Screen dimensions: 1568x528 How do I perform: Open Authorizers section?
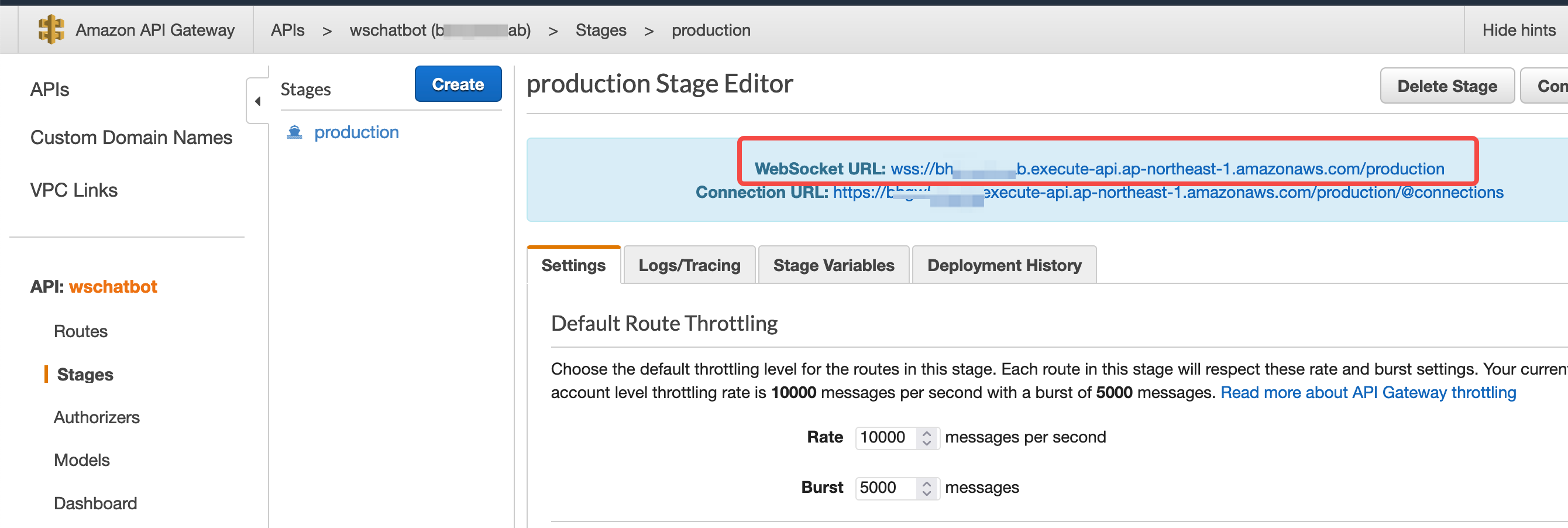click(97, 417)
